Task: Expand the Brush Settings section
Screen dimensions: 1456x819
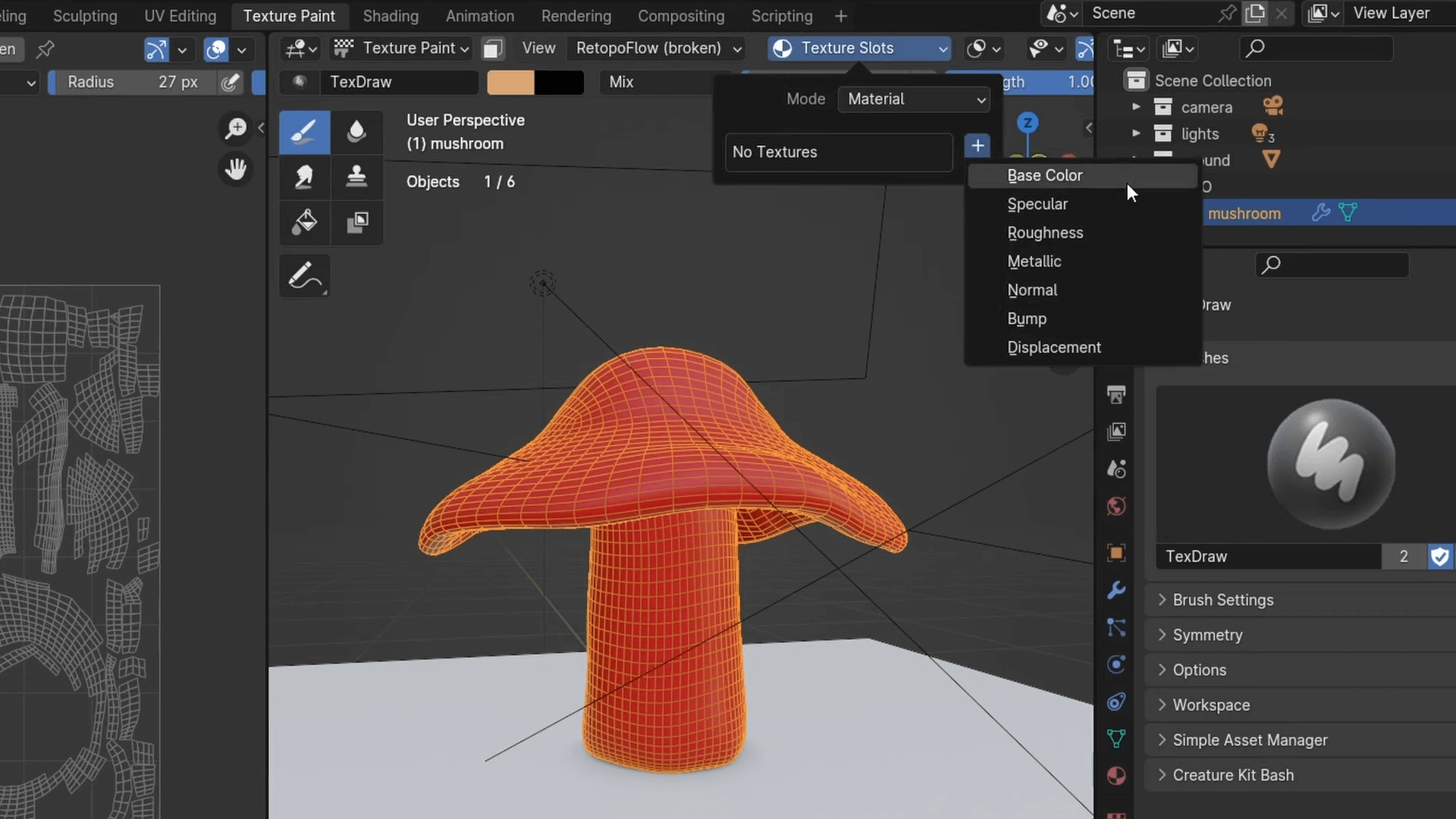Action: coord(1222,599)
